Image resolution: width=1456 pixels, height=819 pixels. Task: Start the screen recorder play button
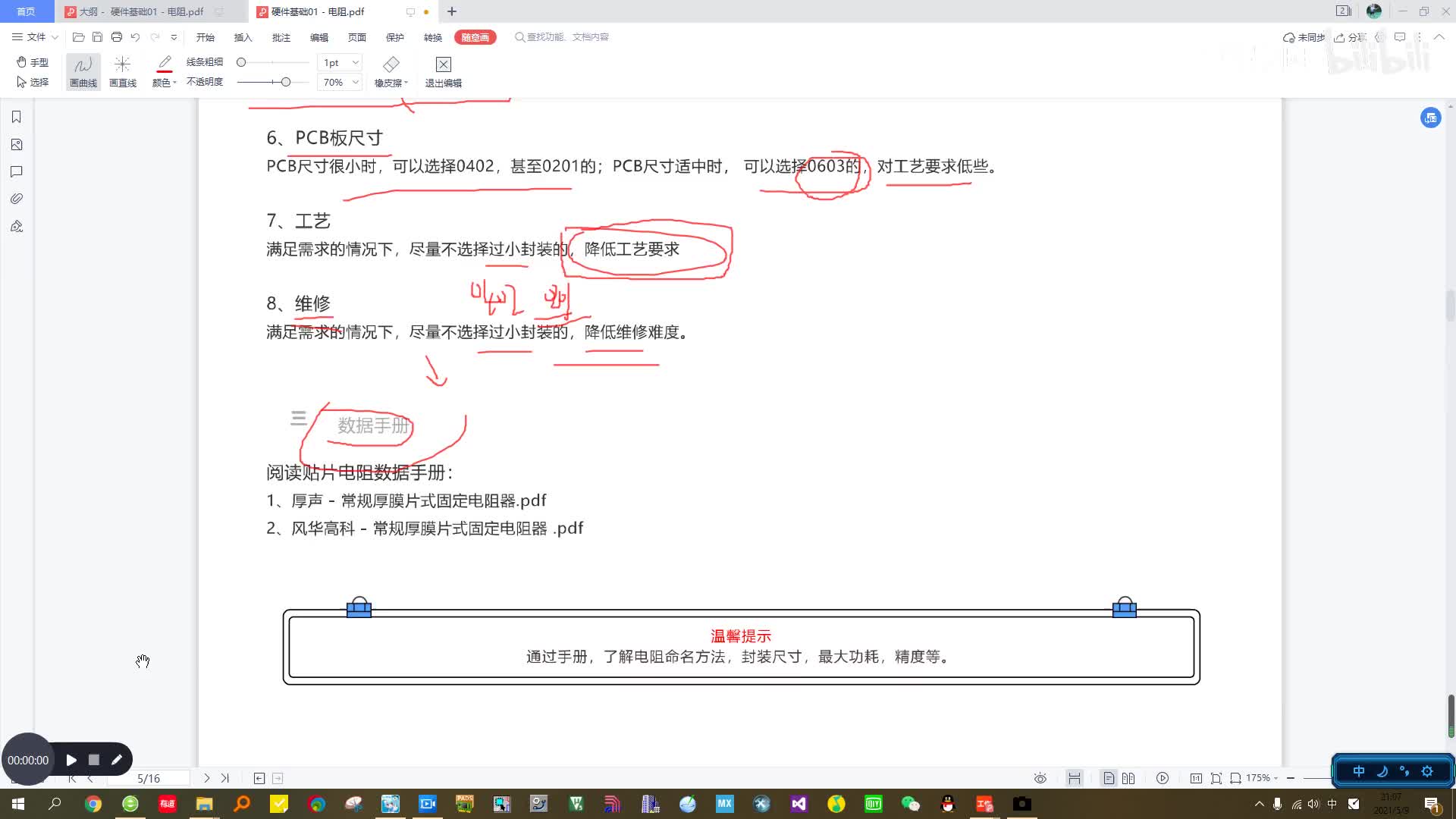71,760
